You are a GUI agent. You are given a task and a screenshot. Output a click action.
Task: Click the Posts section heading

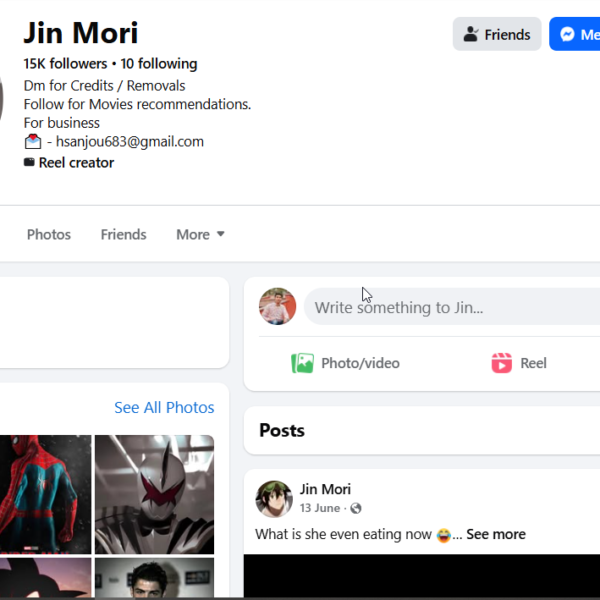point(282,430)
